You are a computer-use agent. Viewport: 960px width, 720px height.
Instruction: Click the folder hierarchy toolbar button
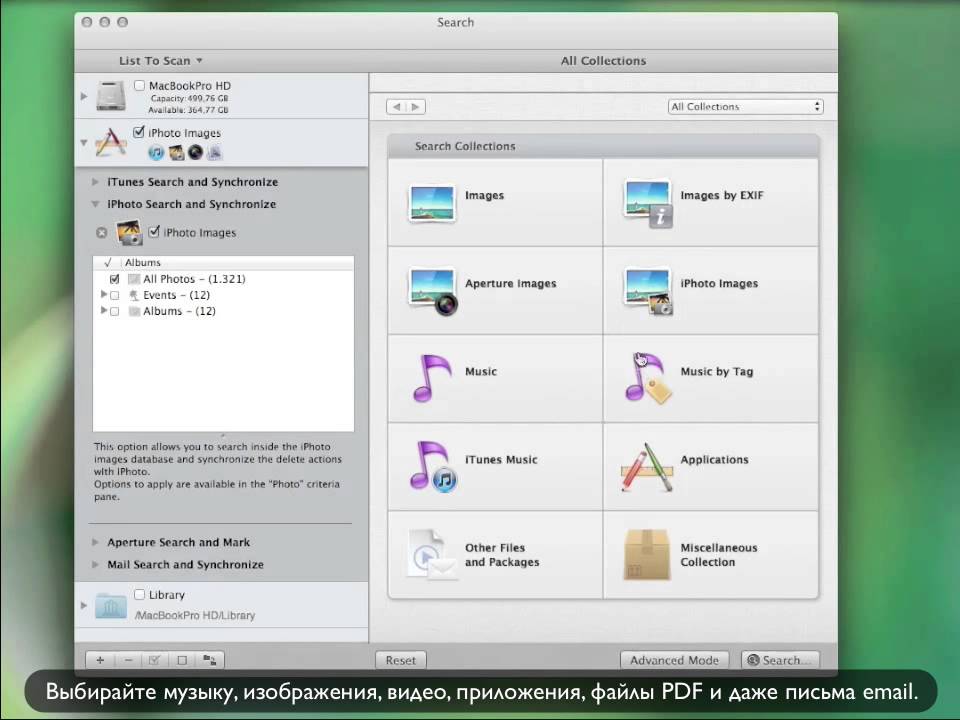tap(209, 660)
